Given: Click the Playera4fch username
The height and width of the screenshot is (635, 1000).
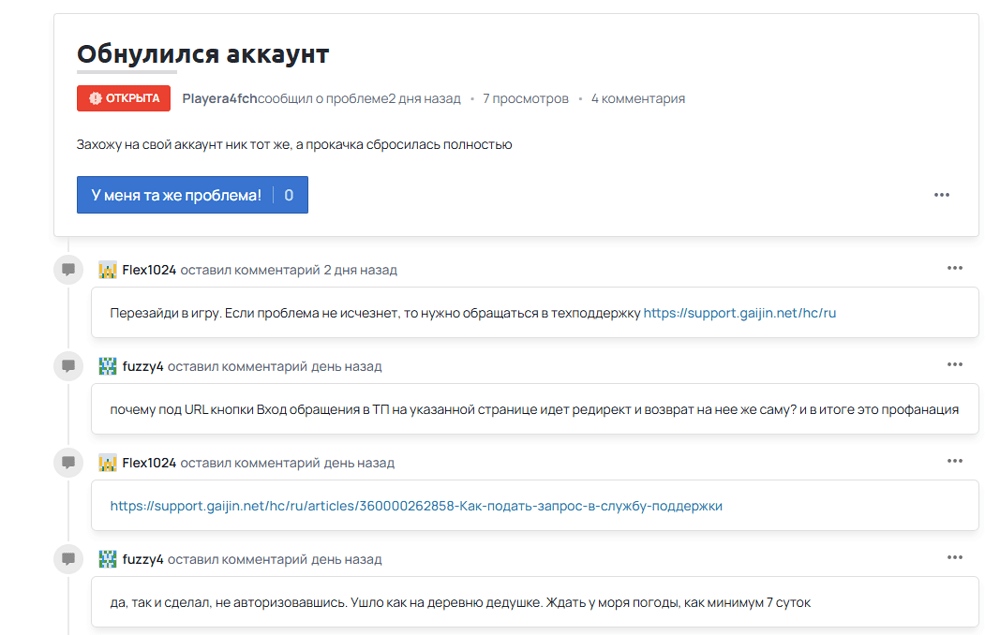Looking at the screenshot, I should click(218, 98).
